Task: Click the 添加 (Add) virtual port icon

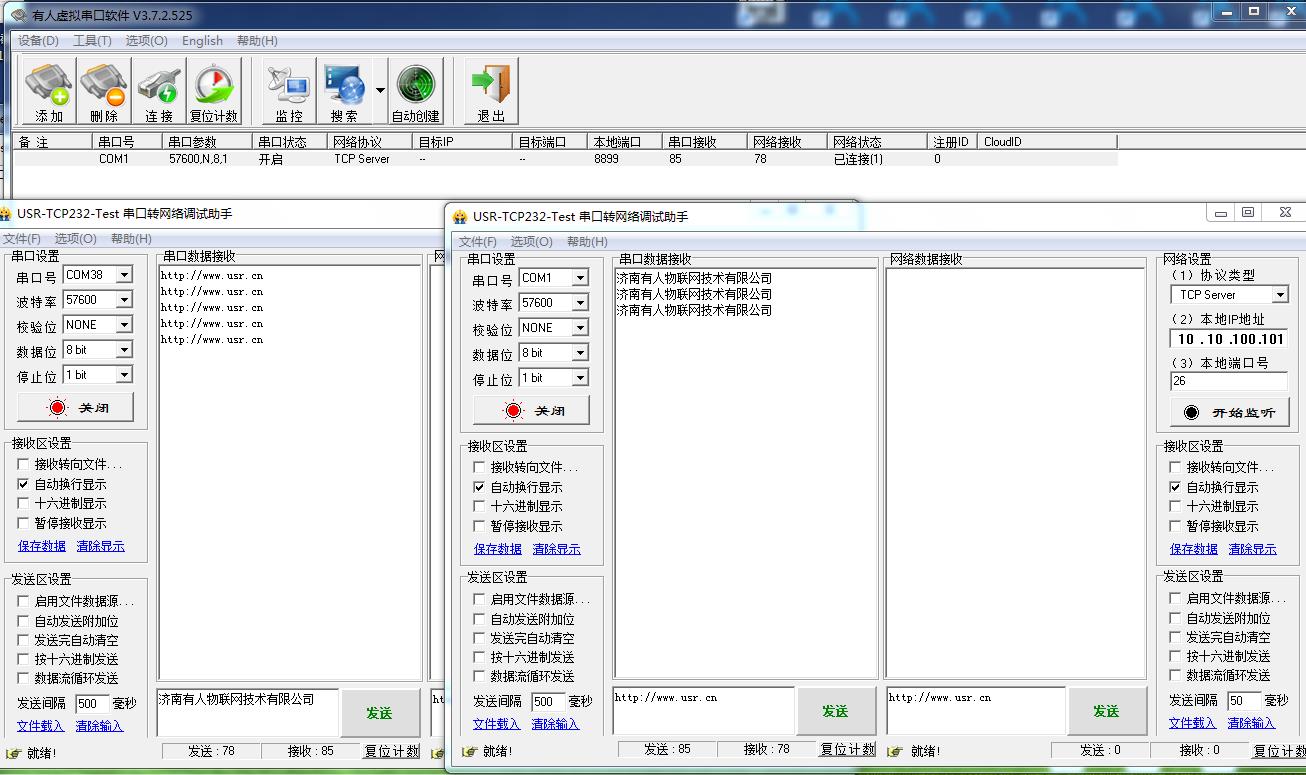Action: point(49,91)
